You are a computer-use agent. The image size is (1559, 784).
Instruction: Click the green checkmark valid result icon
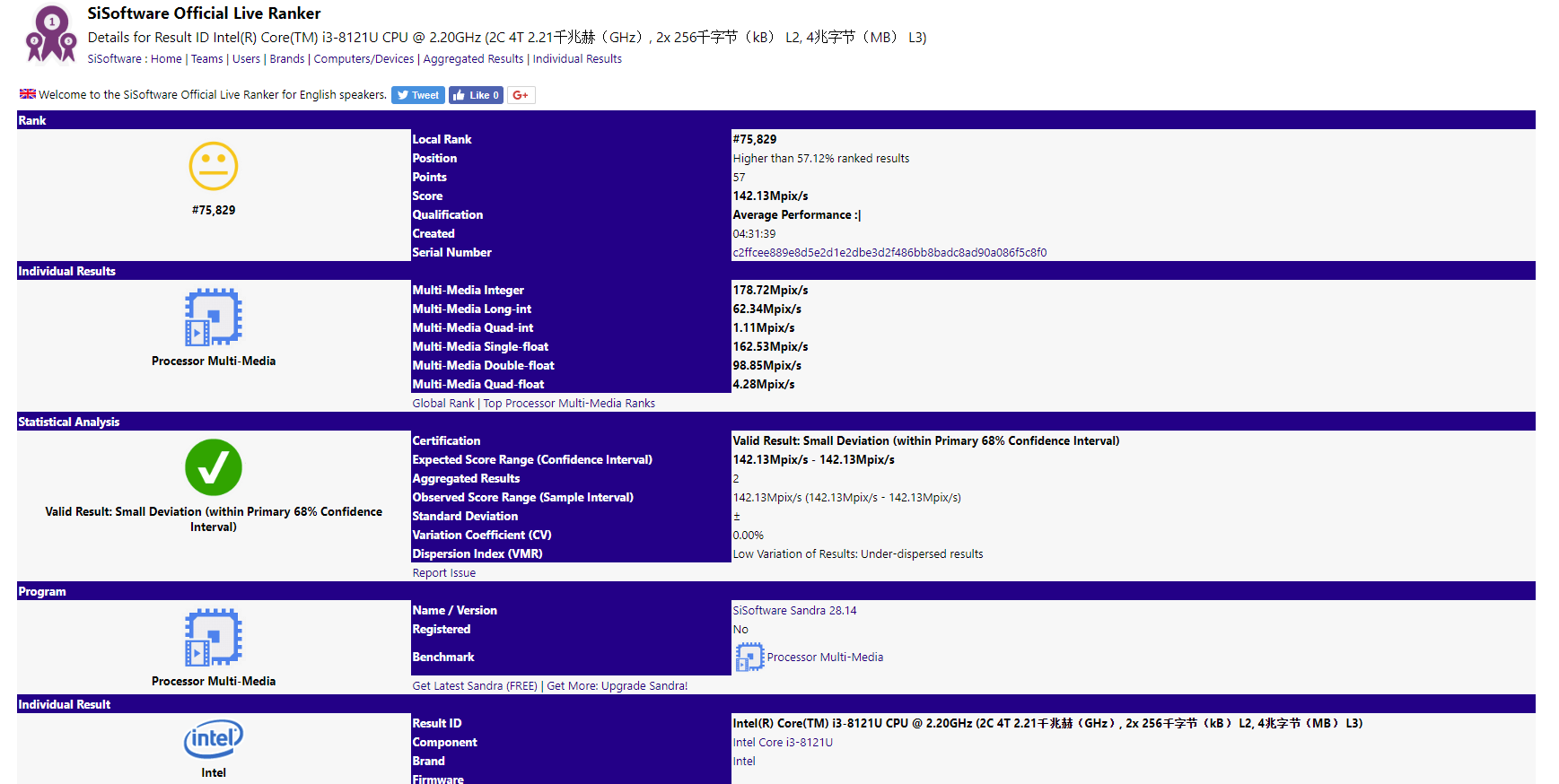point(214,467)
